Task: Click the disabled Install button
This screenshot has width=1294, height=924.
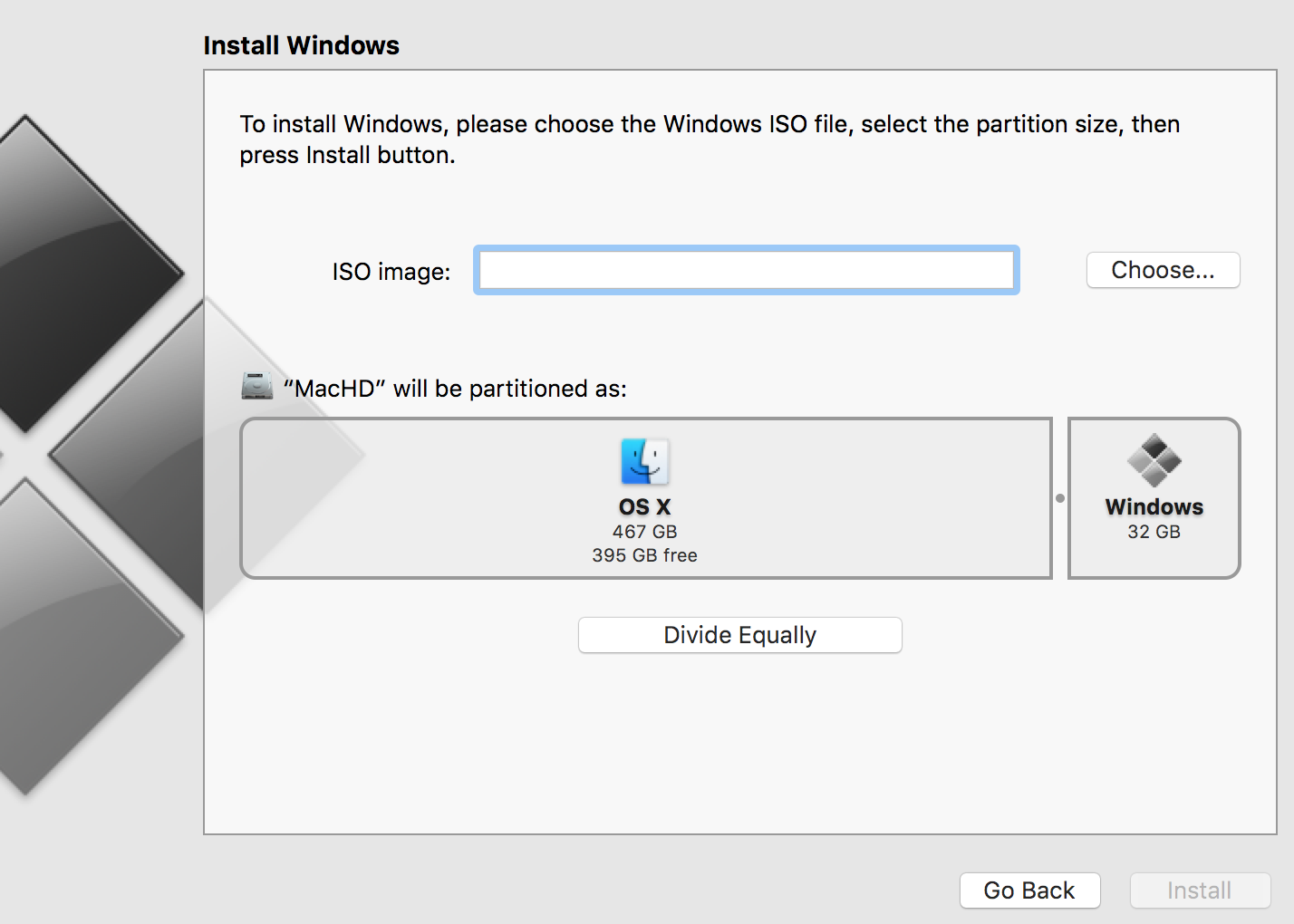Action: (x=1200, y=890)
